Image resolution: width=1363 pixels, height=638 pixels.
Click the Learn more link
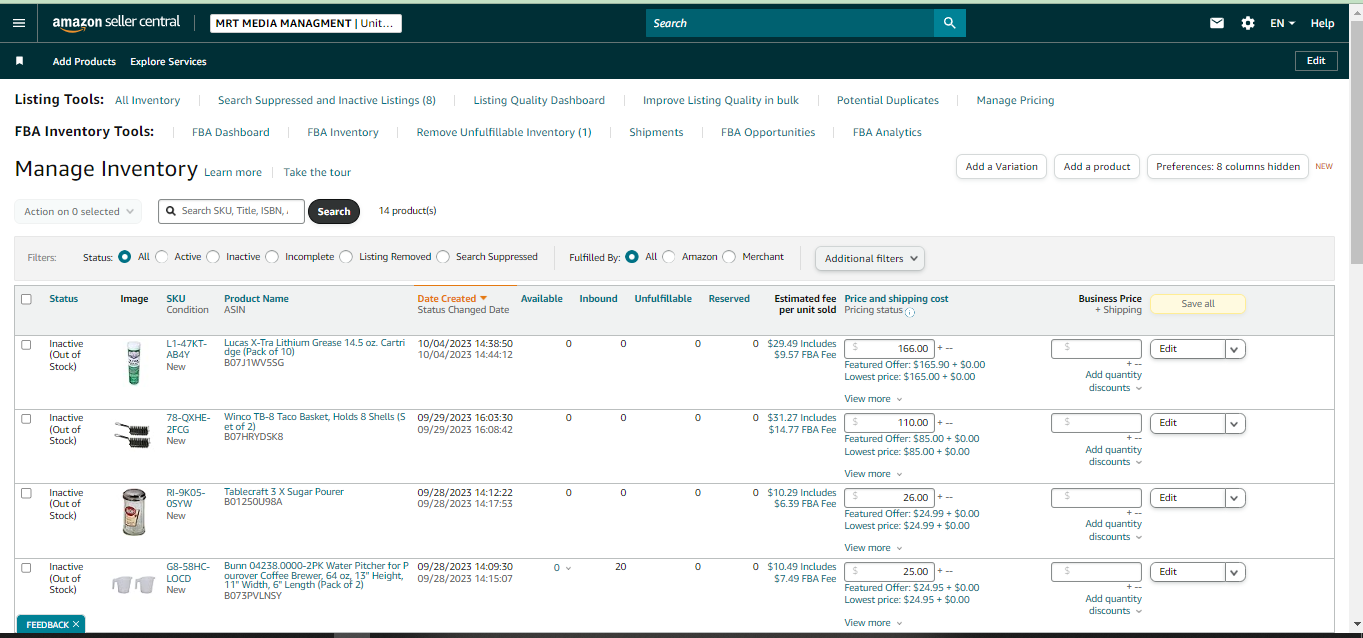click(x=233, y=172)
